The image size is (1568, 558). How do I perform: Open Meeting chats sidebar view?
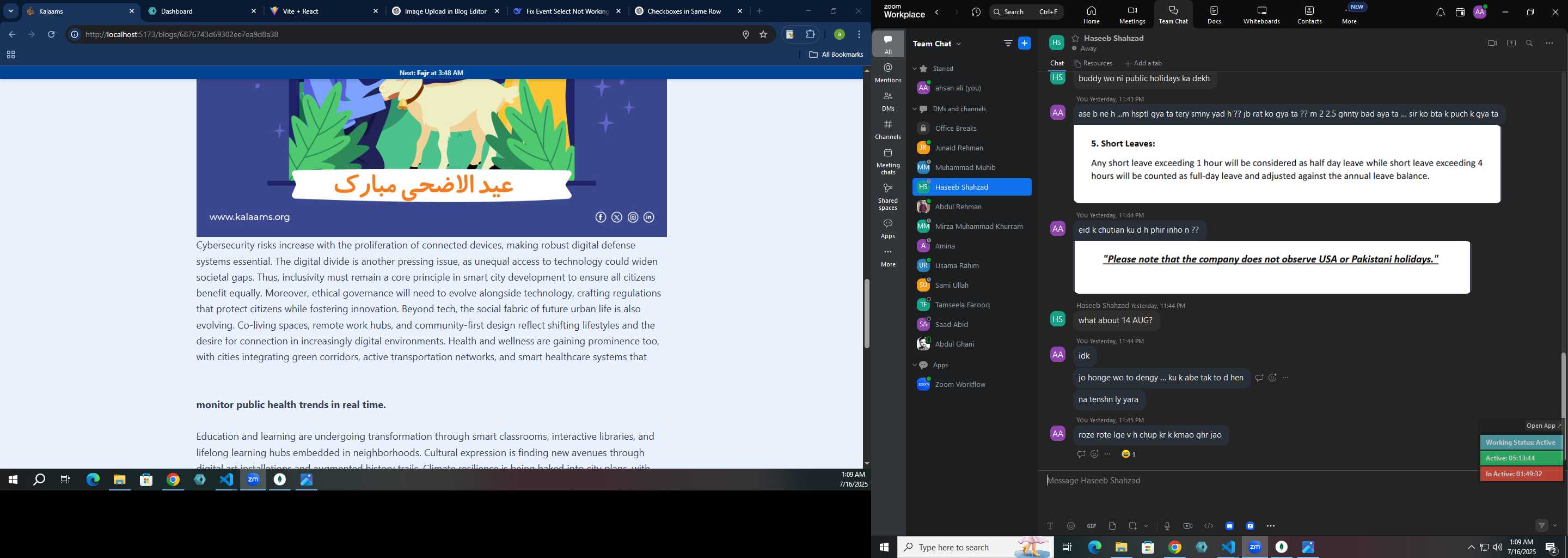point(888,161)
